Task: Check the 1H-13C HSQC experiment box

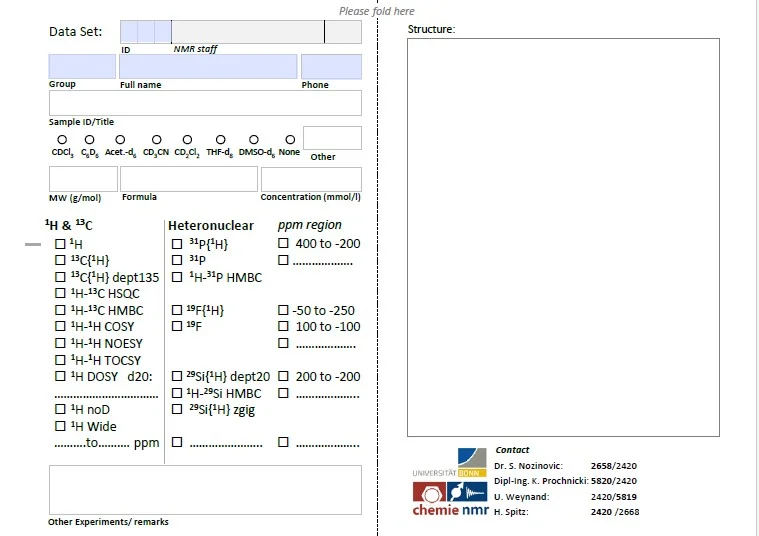Action: (x=61, y=294)
